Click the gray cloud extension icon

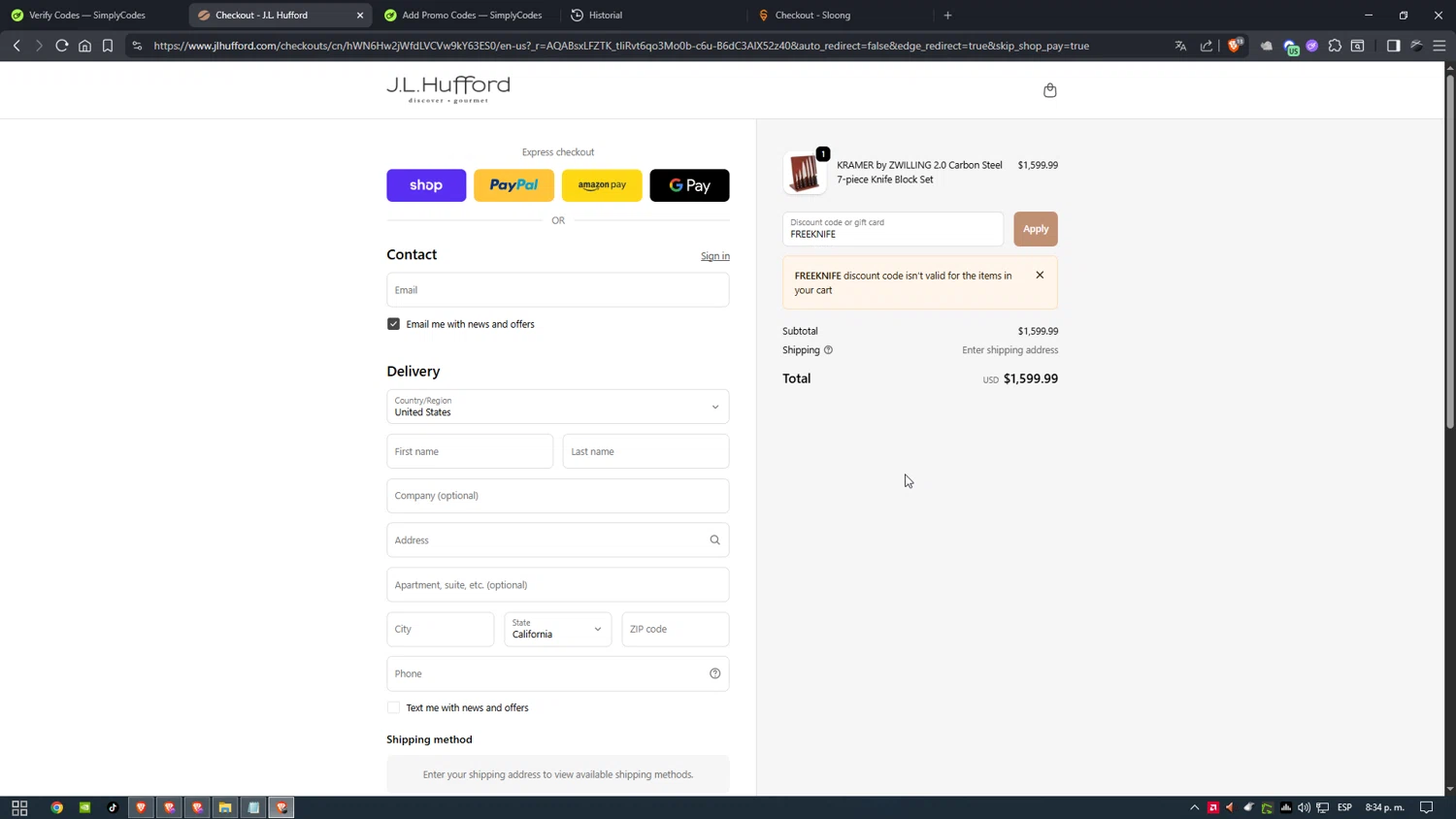click(1267, 46)
